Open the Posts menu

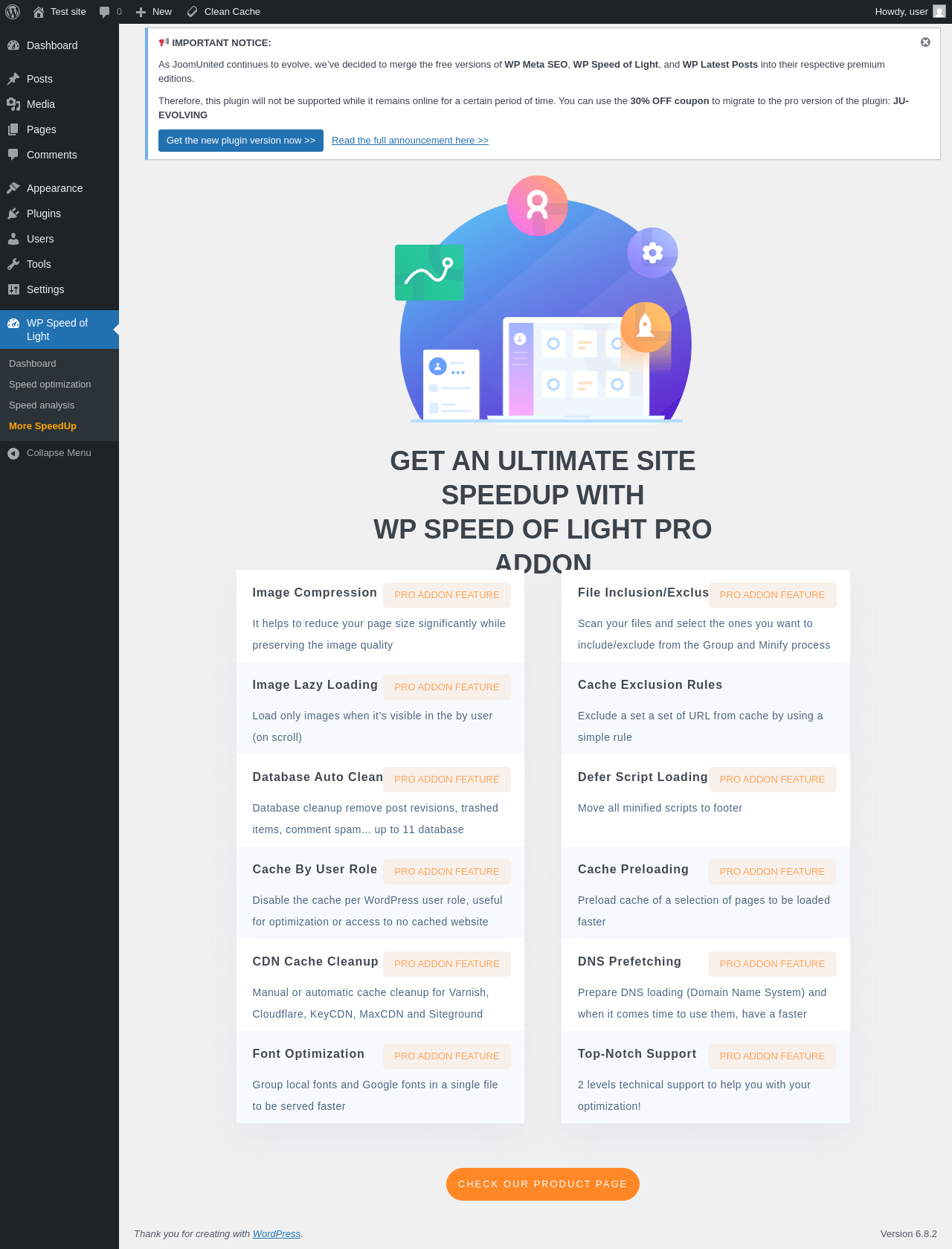point(59,79)
